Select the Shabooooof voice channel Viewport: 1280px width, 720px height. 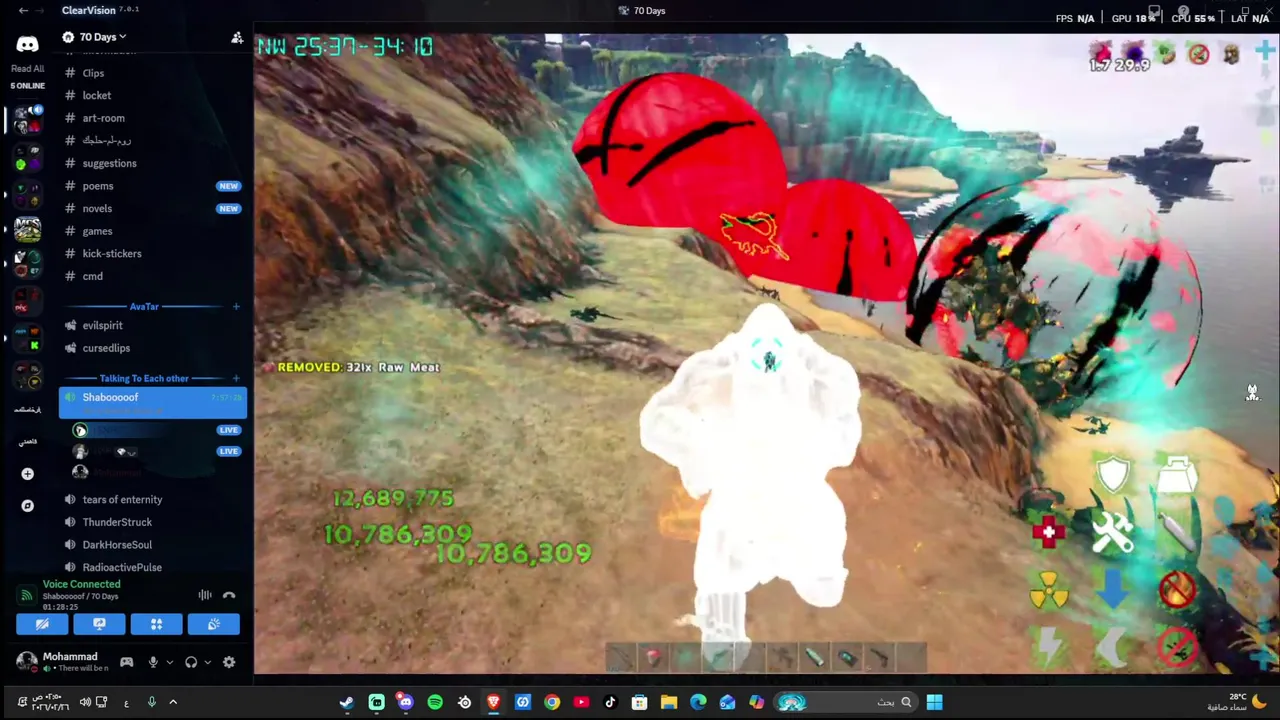[x=152, y=402]
